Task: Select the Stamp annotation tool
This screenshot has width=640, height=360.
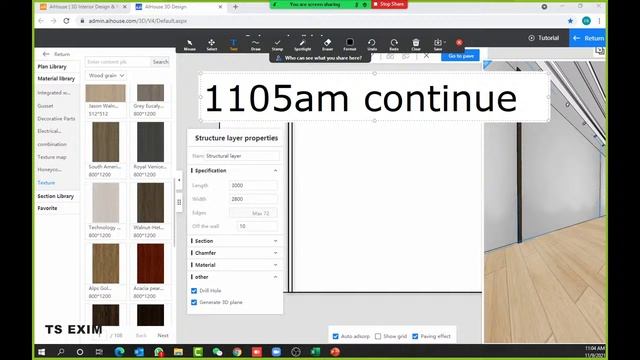Action: (x=278, y=44)
